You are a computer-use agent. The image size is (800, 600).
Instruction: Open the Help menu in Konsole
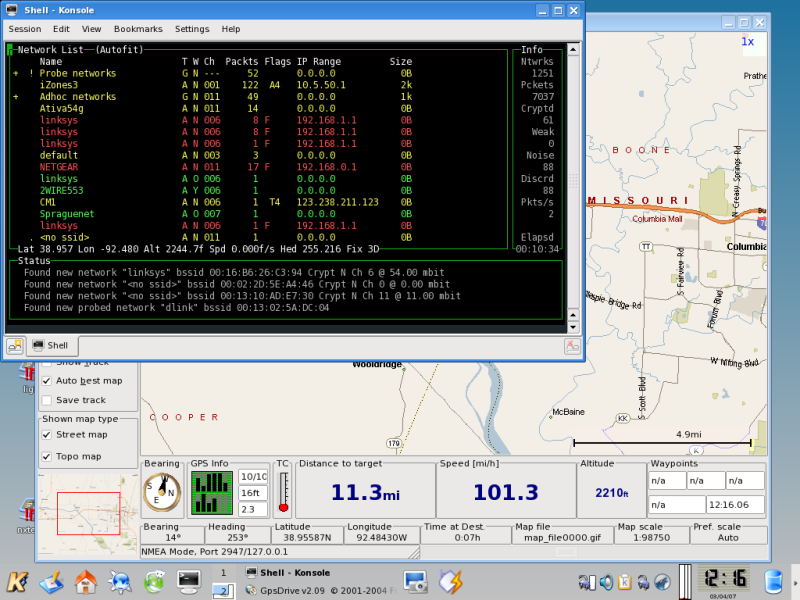pyautogui.click(x=231, y=29)
